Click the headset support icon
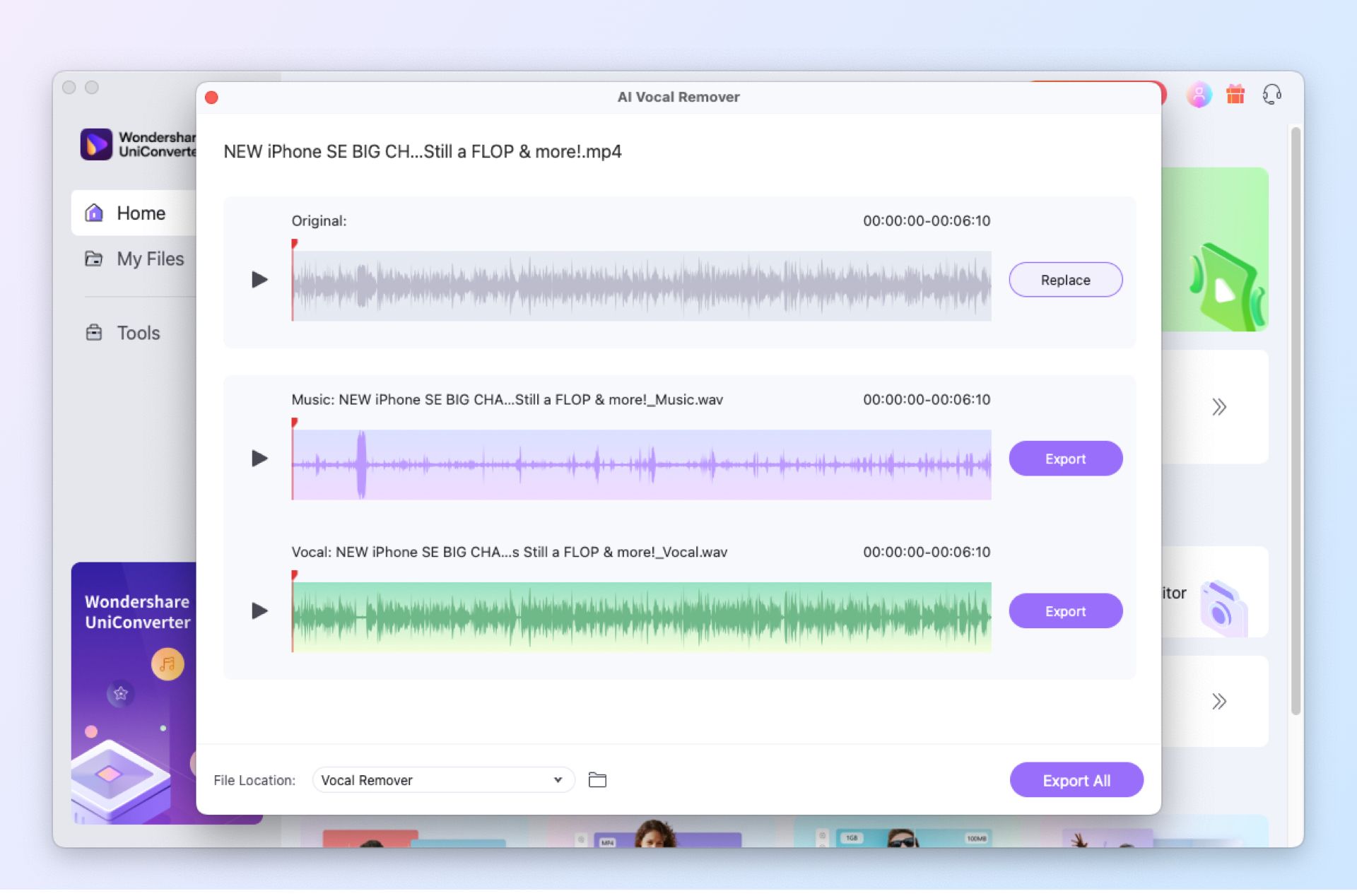 (x=1271, y=93)
